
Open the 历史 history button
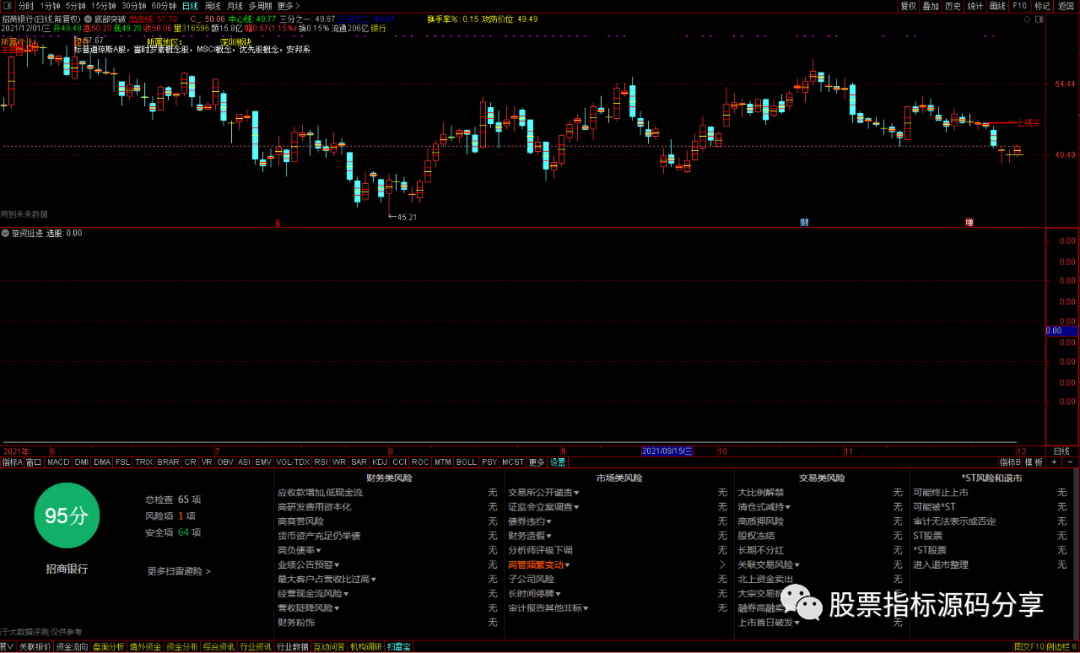coord(953,6)
